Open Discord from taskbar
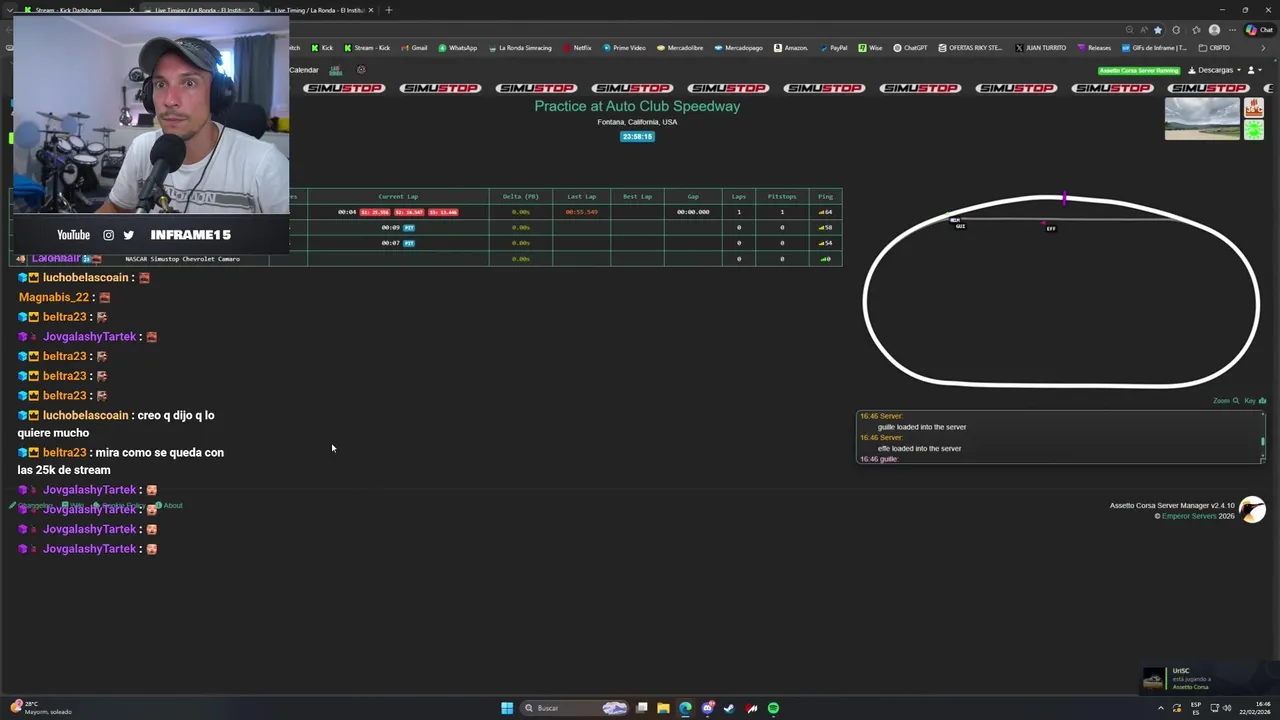1280x720 pixels. (x=707, y=708)
